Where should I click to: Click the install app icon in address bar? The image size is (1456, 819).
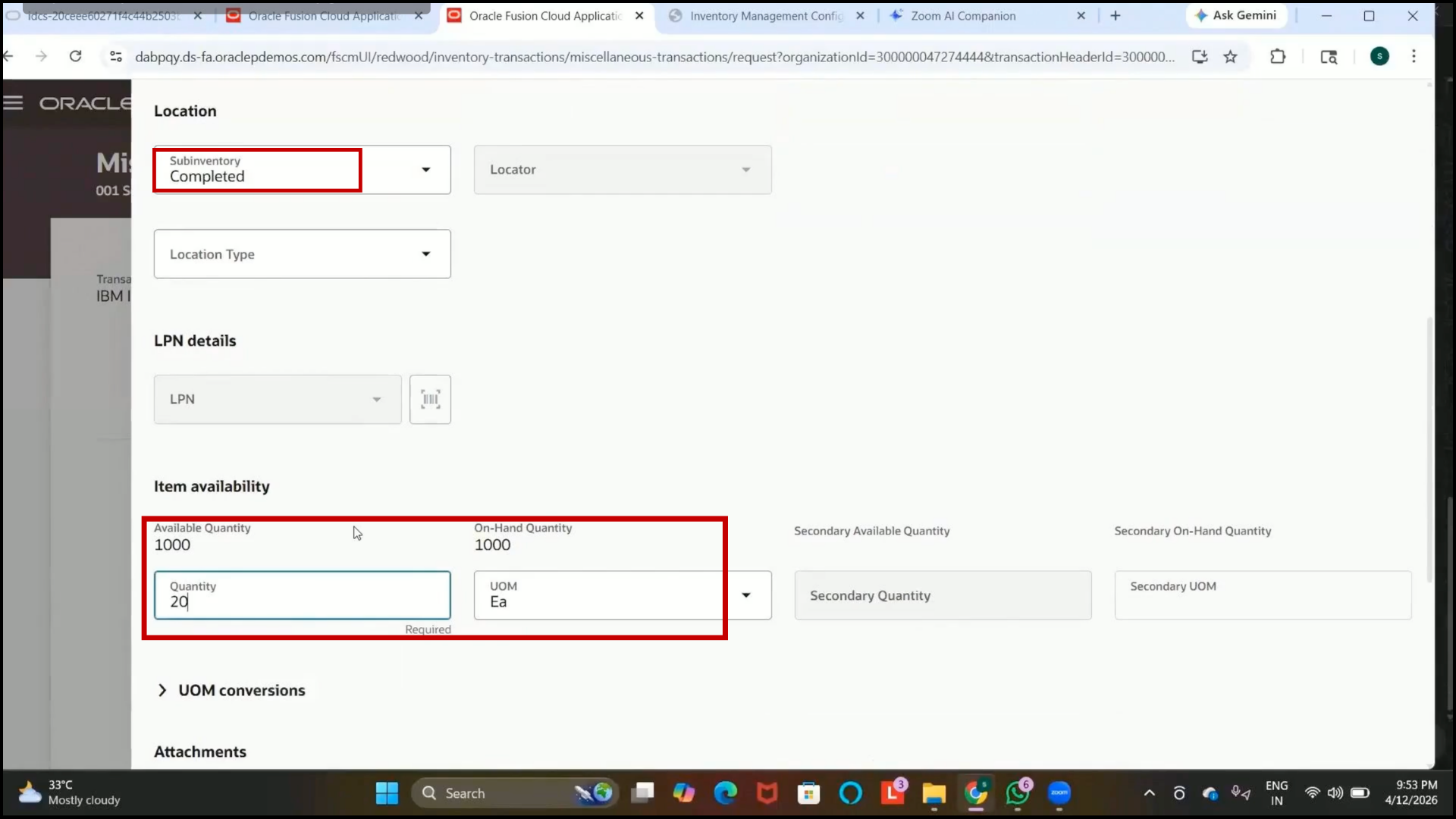click(1200, 56)
